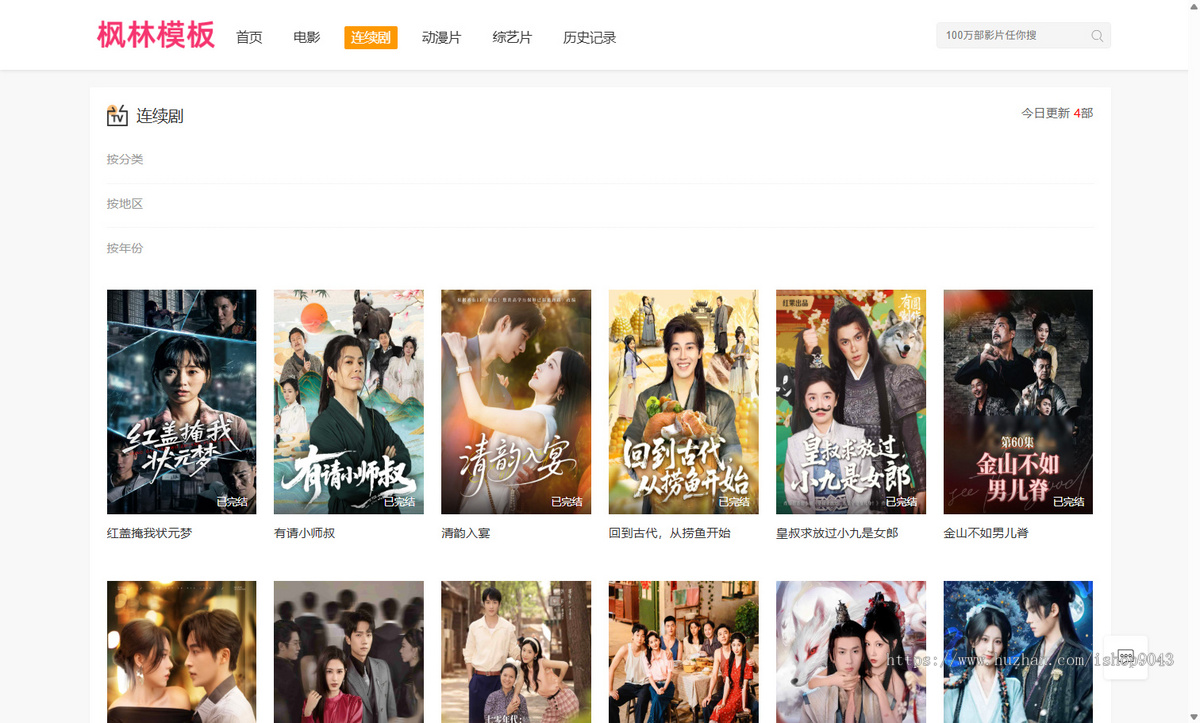
Task: Click the 连续剧 section heading text
Action: point(160,116)
